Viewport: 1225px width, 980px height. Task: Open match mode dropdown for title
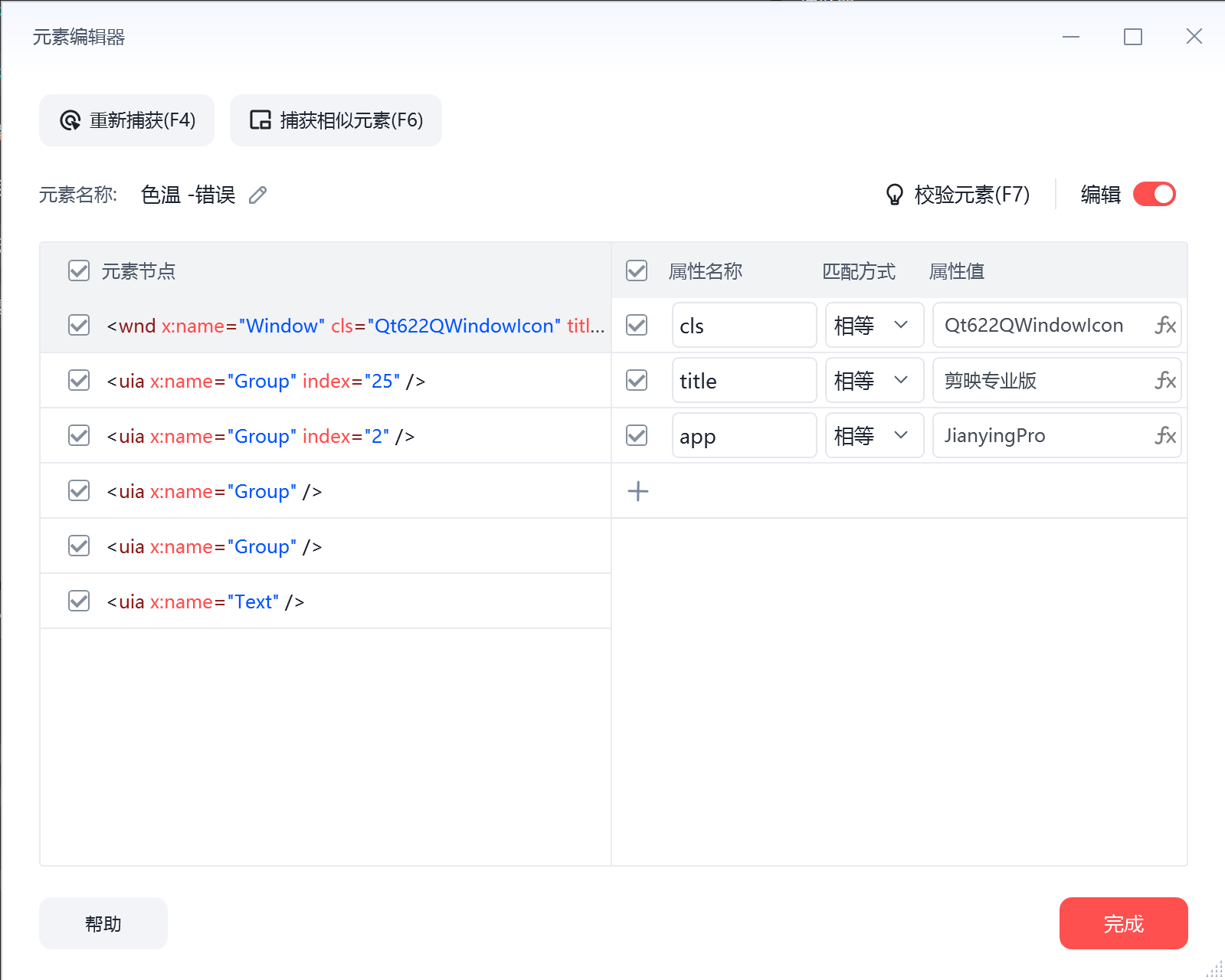point(874,381)
